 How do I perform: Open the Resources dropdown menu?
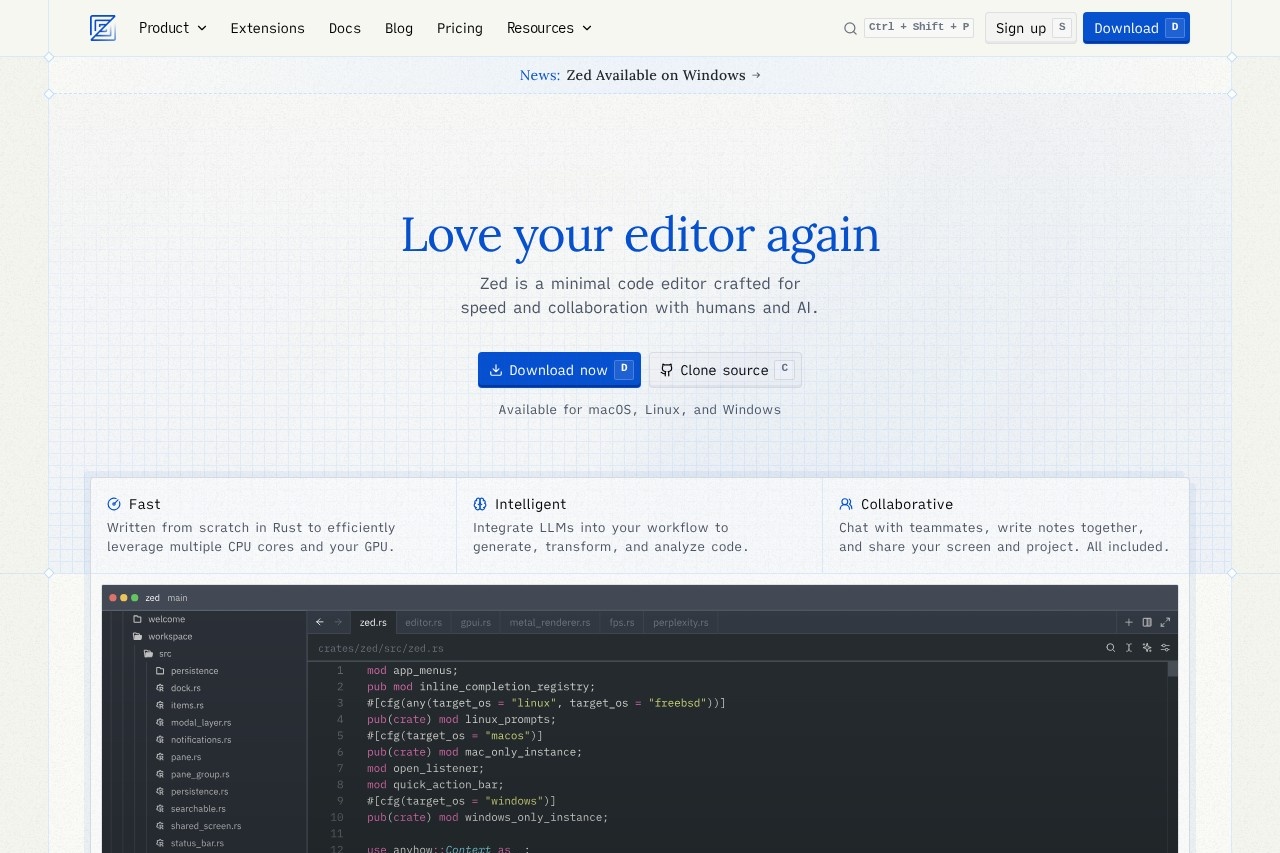point(549,28)
